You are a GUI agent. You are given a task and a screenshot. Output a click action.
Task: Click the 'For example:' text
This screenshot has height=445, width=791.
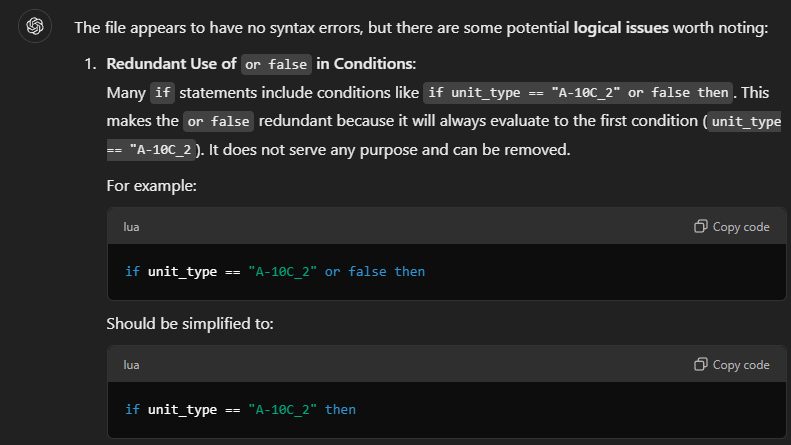pyautogui.click(x=151, y=186)
